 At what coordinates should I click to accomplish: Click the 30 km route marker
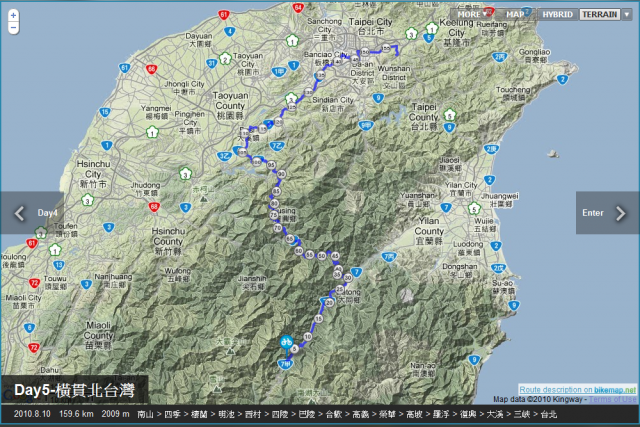pos(348,278)
